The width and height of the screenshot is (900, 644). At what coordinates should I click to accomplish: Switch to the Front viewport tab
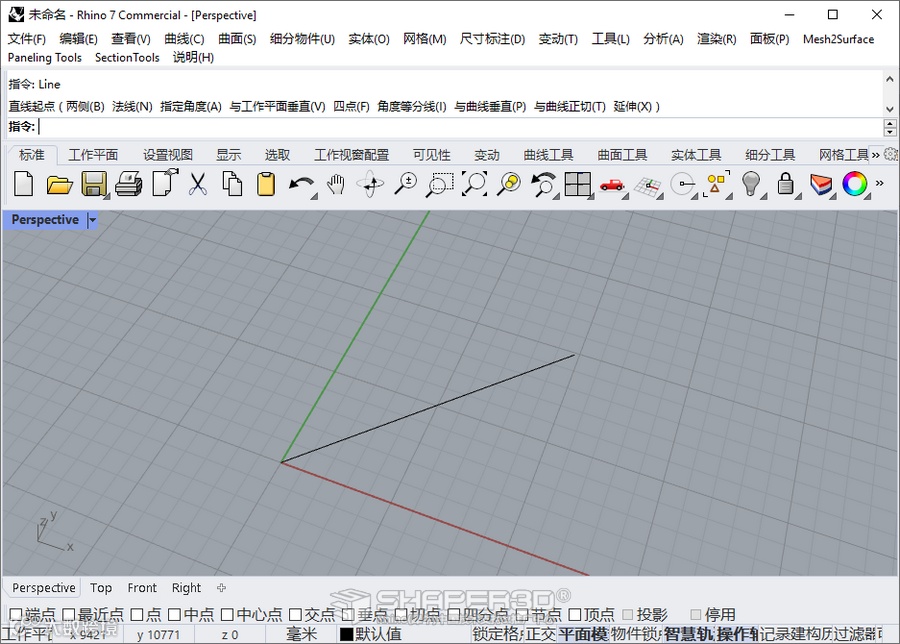[x=142, y=588]
